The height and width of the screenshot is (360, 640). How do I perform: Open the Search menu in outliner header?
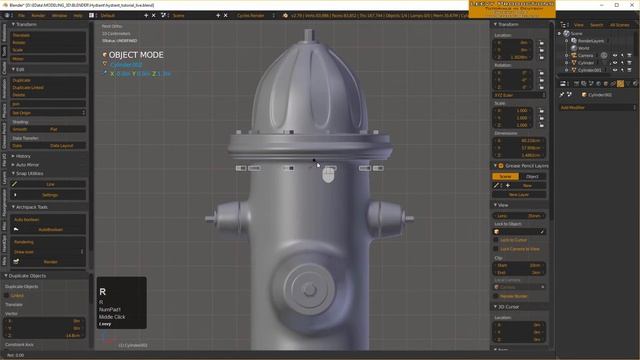[596, 25]
